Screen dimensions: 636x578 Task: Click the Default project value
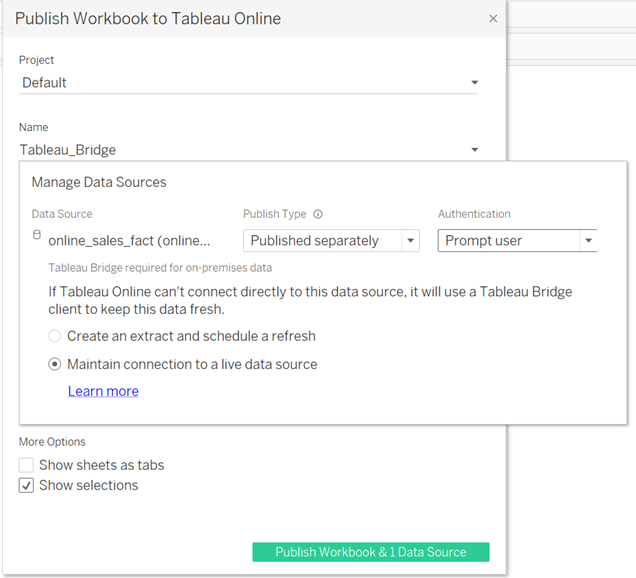click(x=45, y=83)
